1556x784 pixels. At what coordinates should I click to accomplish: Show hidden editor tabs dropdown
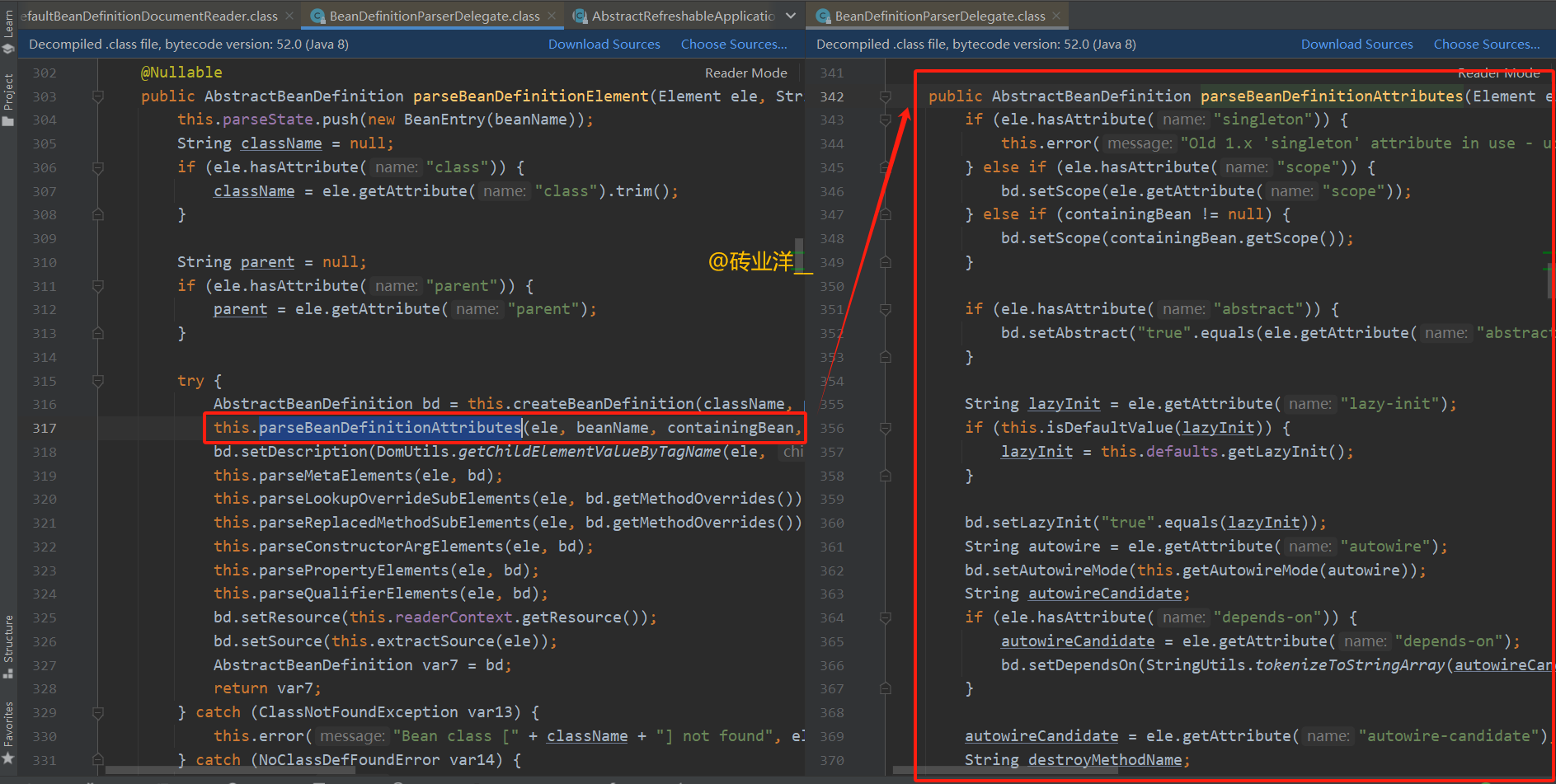coord(791,16)
